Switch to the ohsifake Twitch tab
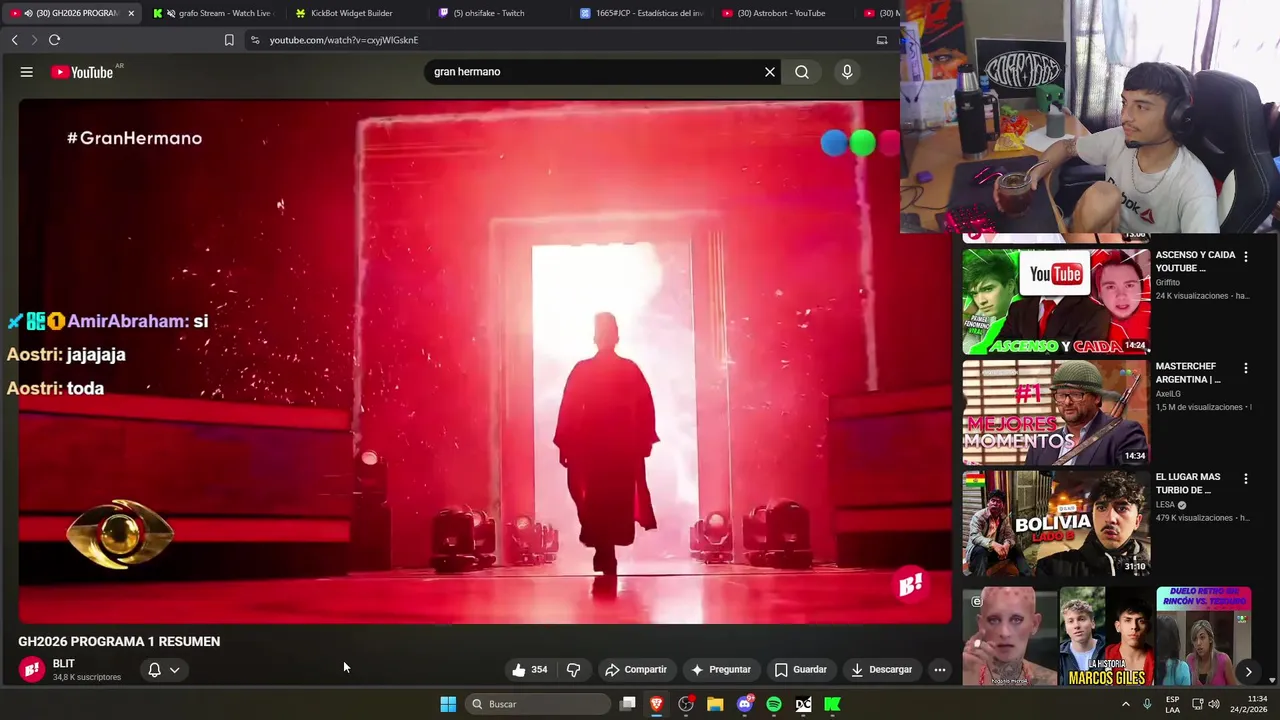Screen dimensions: 1280x720 [x=488, y=13]
